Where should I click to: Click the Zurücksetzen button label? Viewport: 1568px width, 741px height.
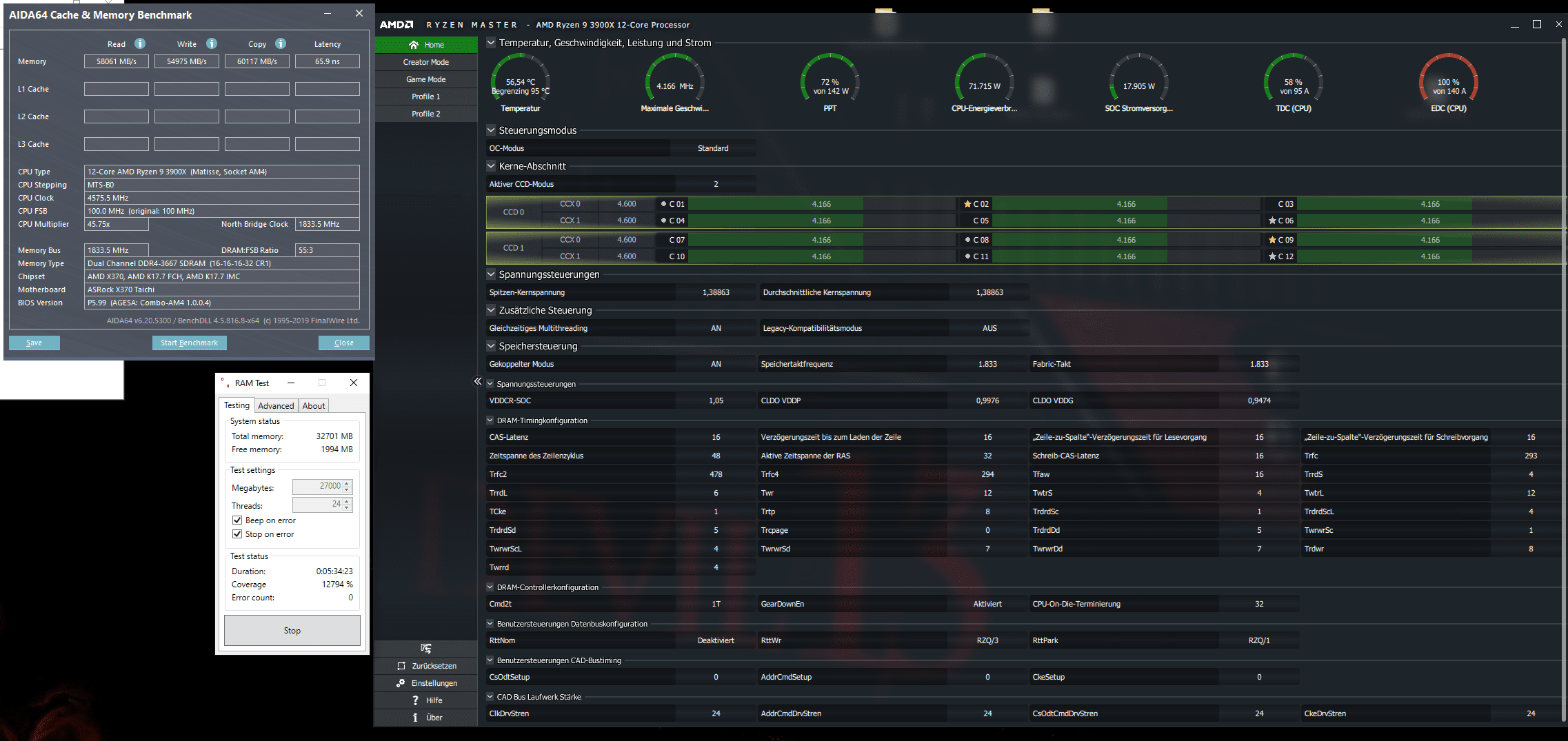(434, 666)
